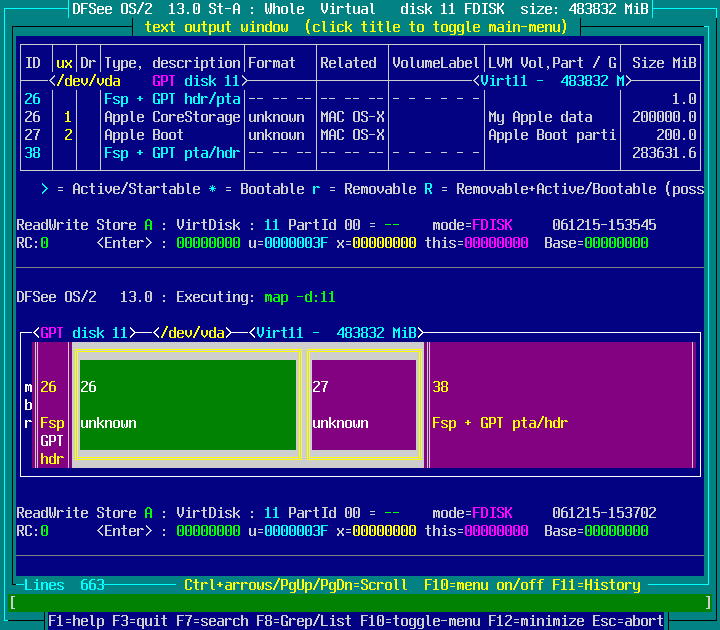Click the green partition 26 block in map

pyautogui.click(x=188, y=405)
